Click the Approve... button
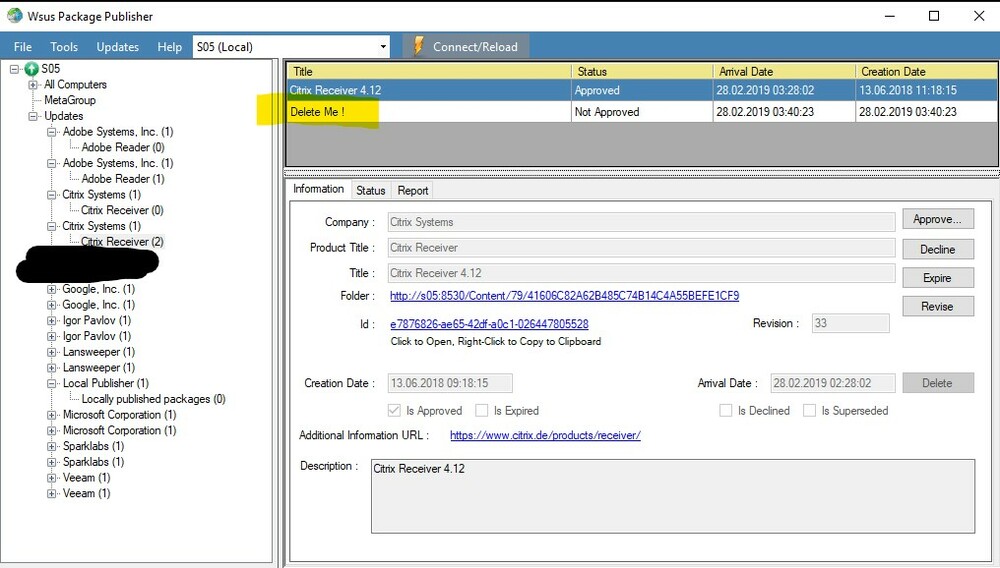1000x568 pixels. point(937,220)
